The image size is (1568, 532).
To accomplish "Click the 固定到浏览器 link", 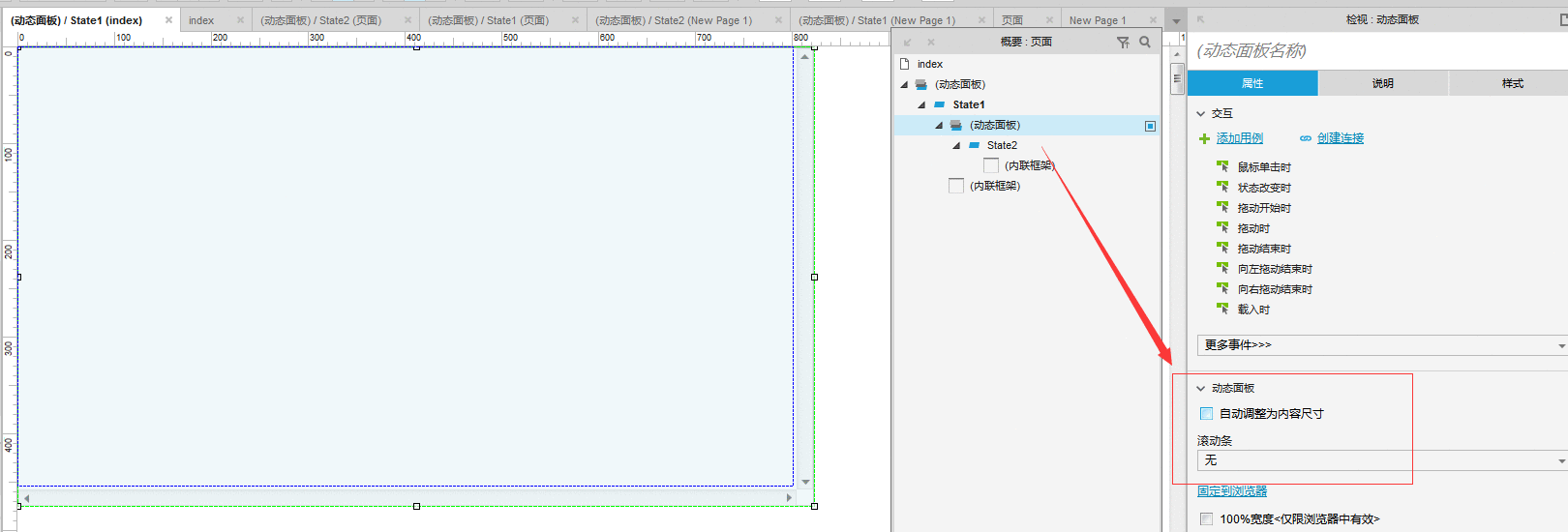I will [1232, 491].
